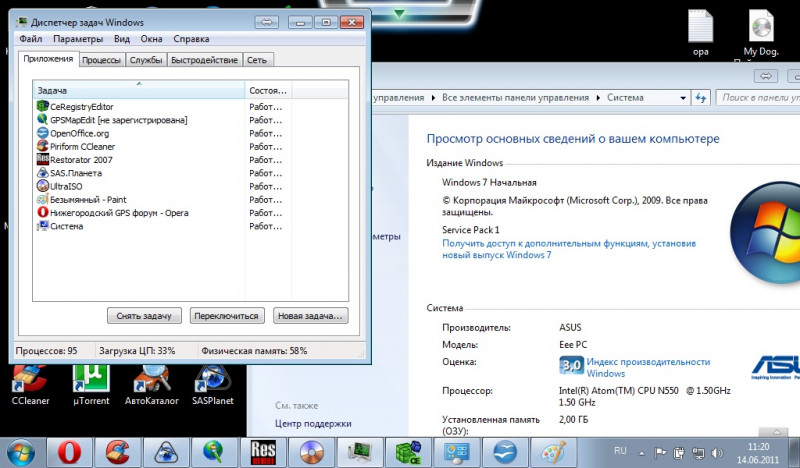Click the Task Manager taskbar icon
Screen dimensions: 800x468
360,452
